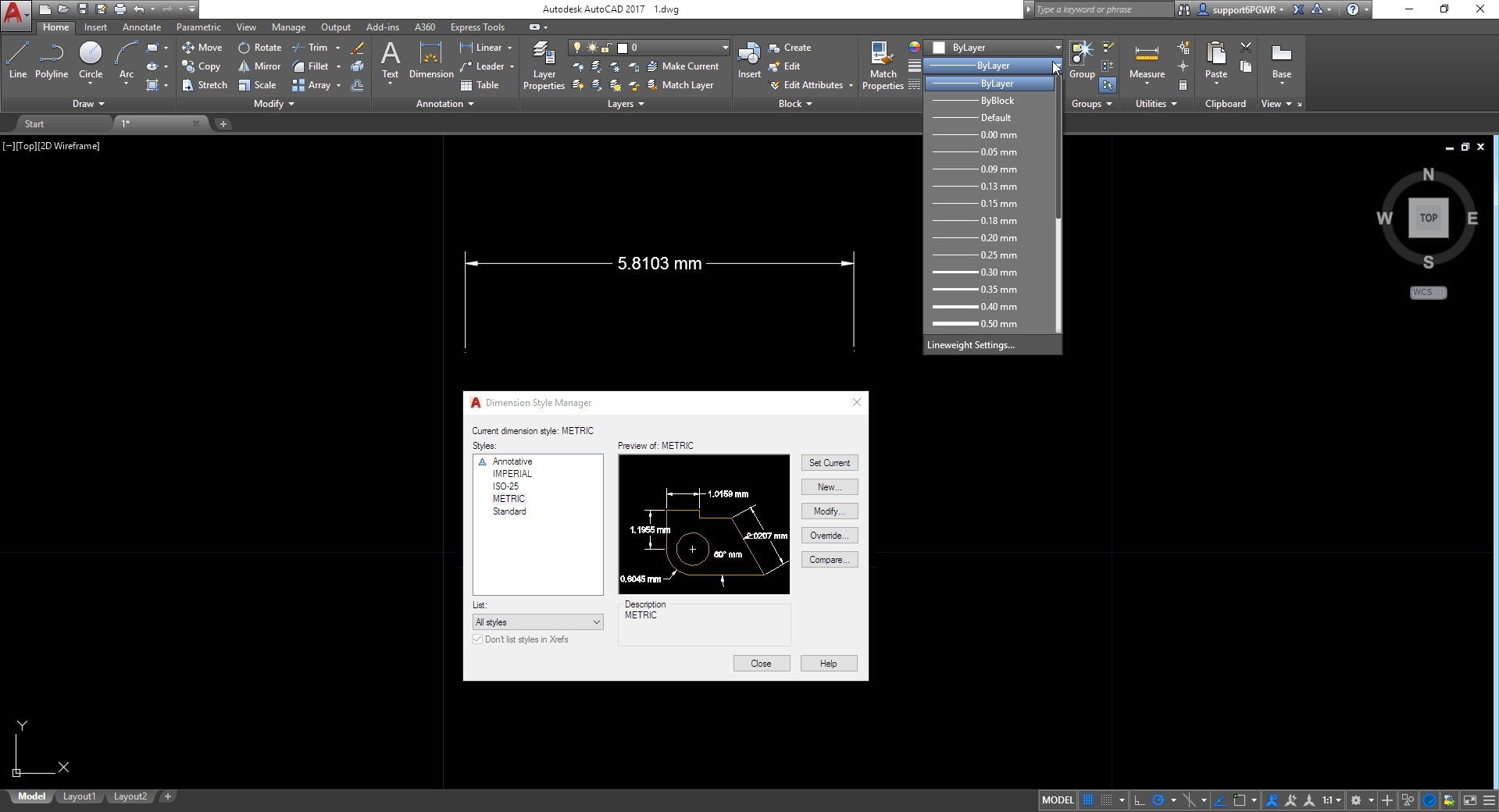Open the 'All styles' list dropdown
Viewport: 1499px width, 812px height.
point(537,622)
